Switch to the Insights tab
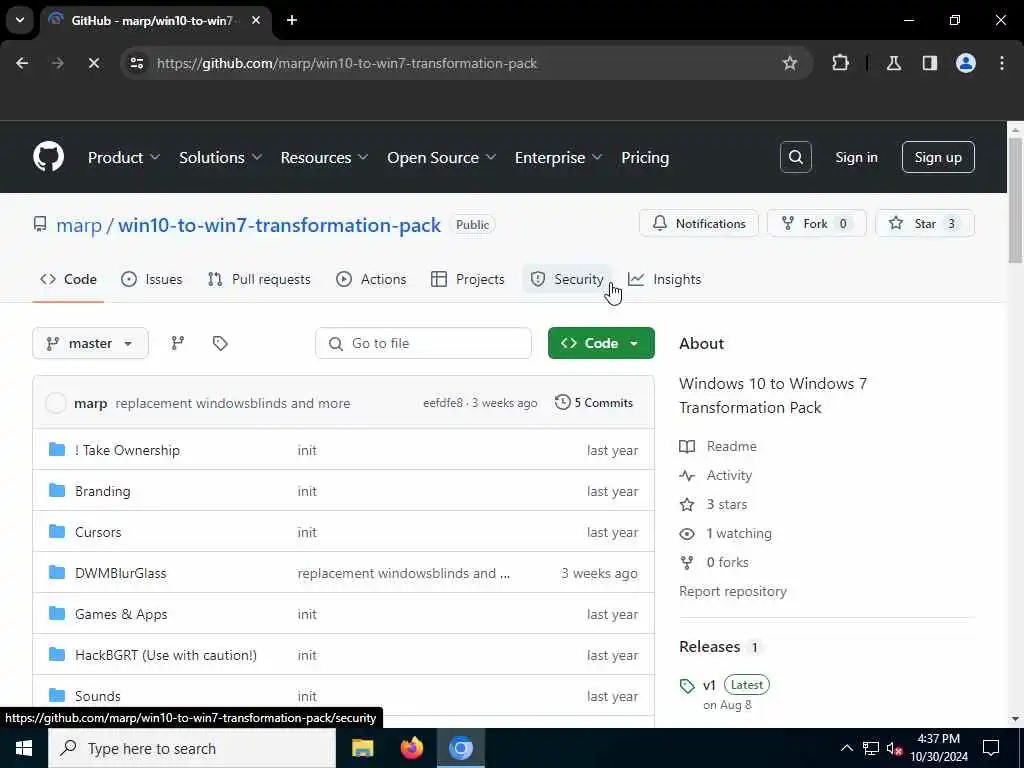The height and width of the screenshot is (768, 1024). [665, 279]
